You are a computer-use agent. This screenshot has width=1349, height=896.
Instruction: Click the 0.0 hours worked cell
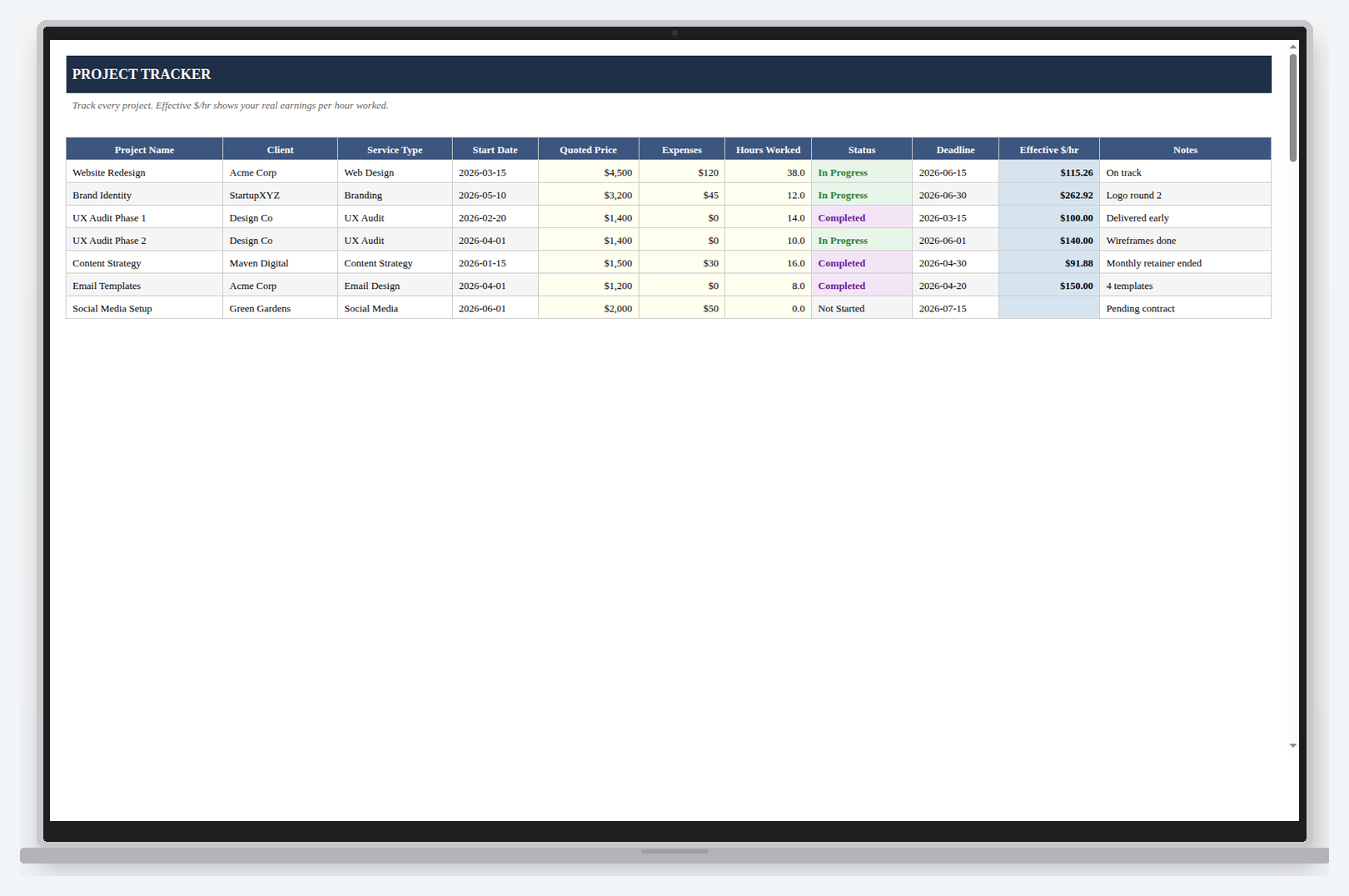(768, 307)
